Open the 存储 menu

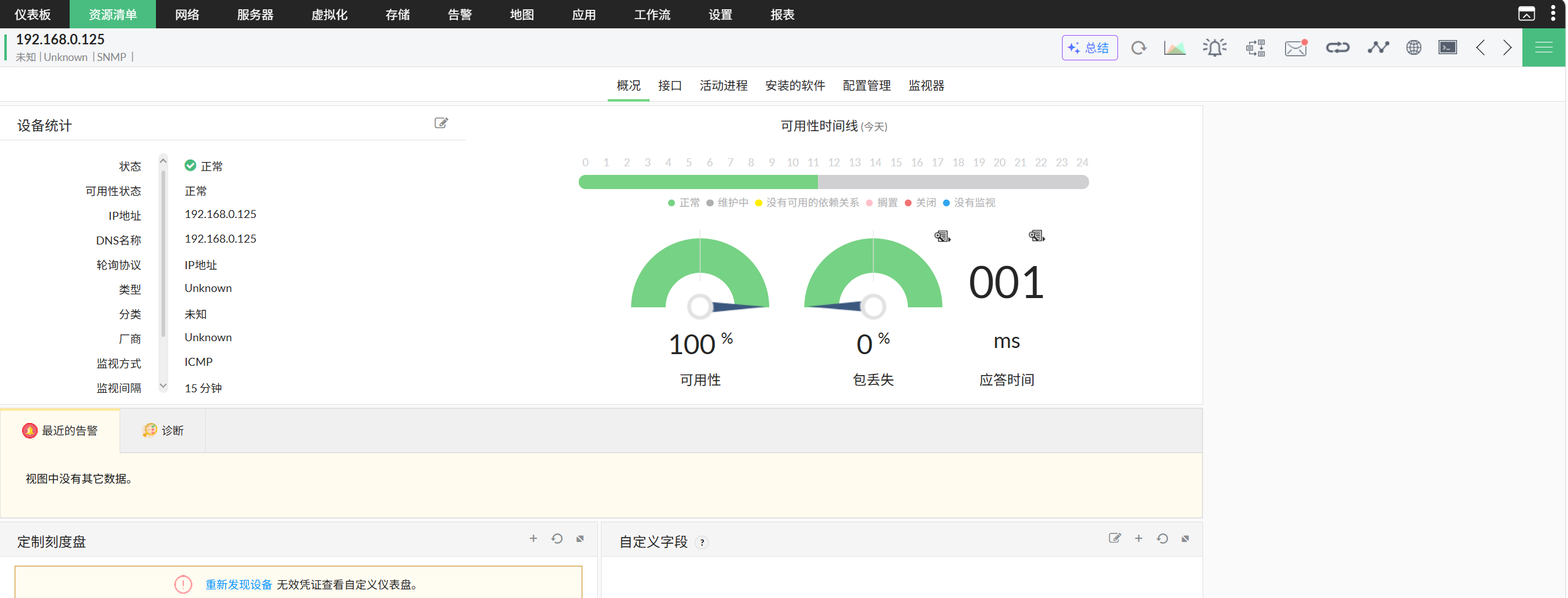click(398, 14)
